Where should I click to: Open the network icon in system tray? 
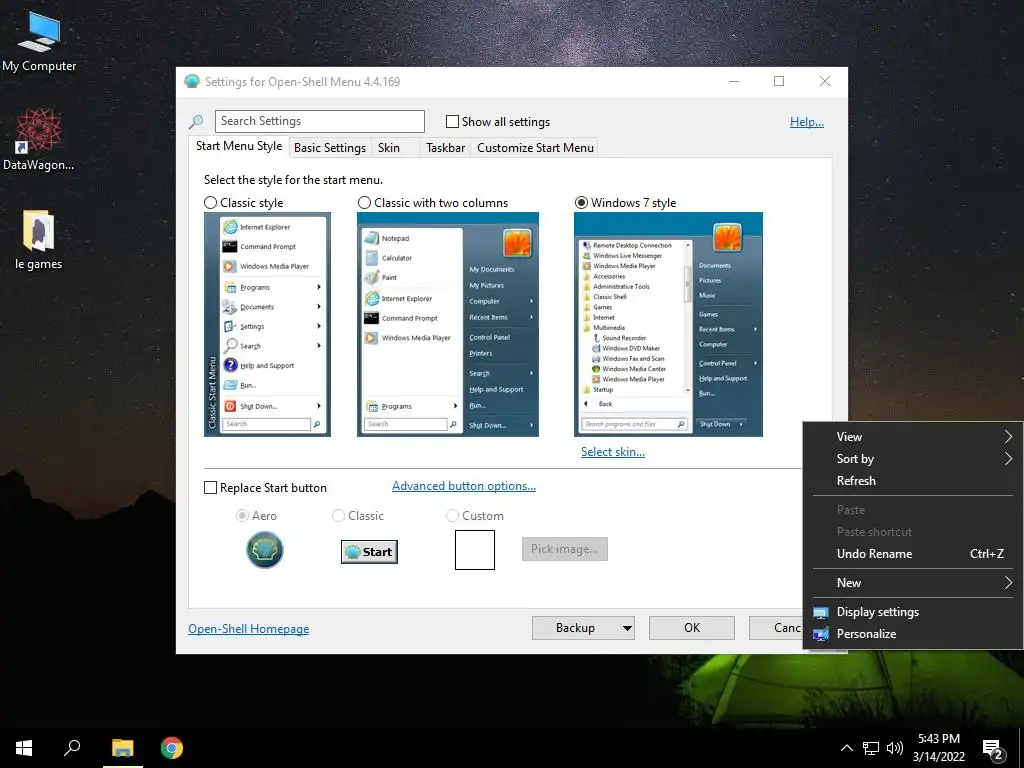pyautogui.click(x=871, y=748)
